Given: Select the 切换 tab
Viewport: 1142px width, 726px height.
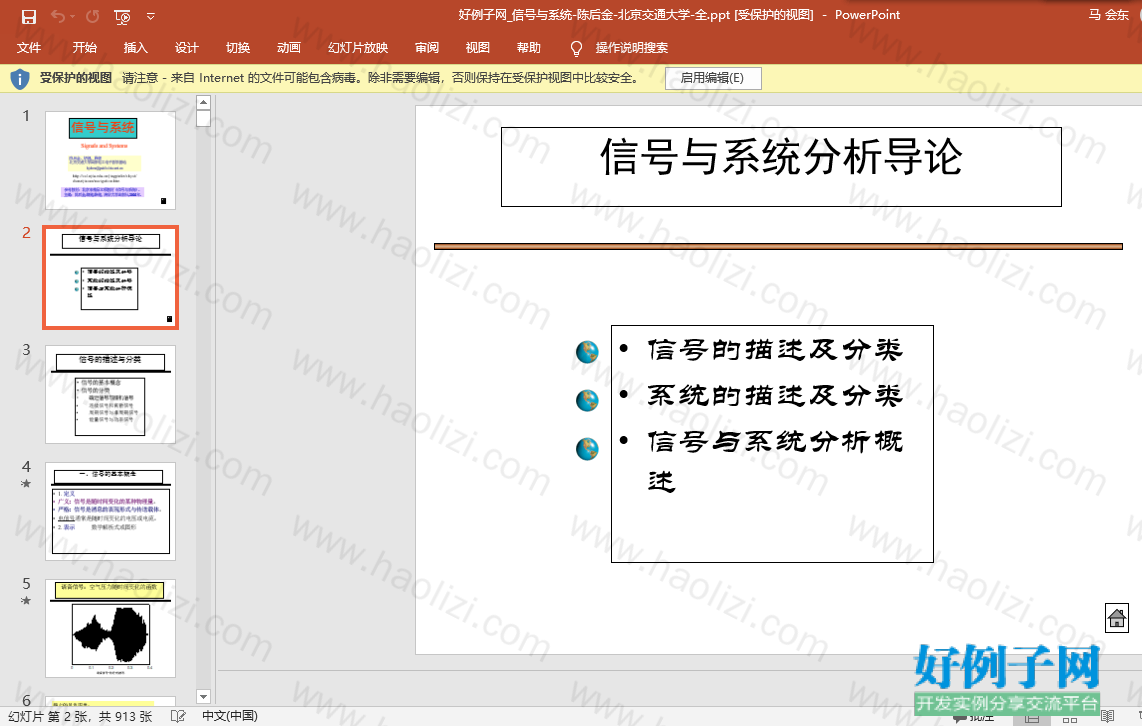Looking at the screenshot, I should (x=237, y=47).
